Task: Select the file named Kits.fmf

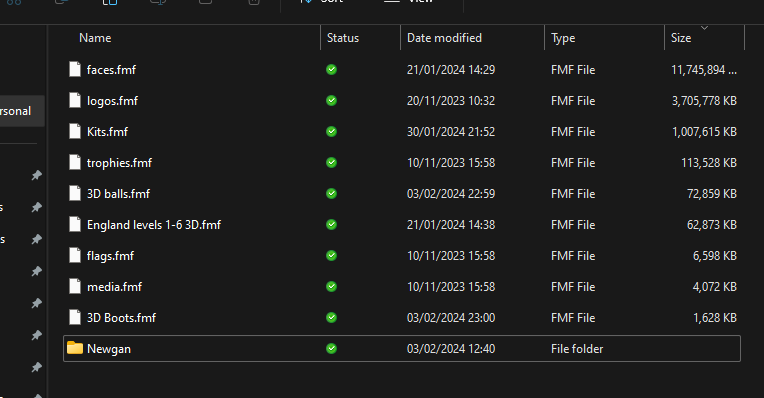Action: pos(107,132)
